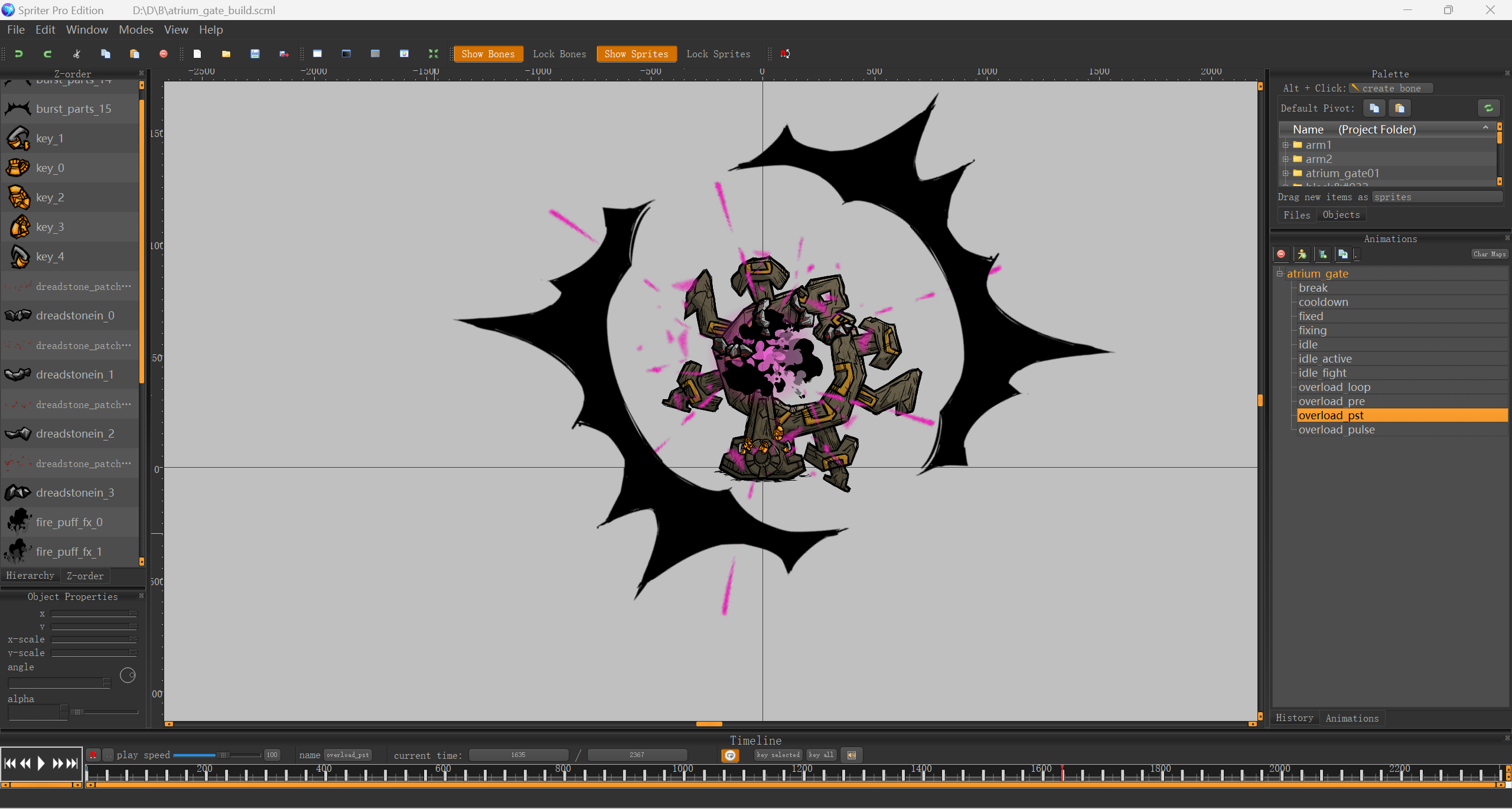Click the red delete animation icon
This screenshot has height=809, width=1512.
pyautogui.click(x=1281, y=254)
